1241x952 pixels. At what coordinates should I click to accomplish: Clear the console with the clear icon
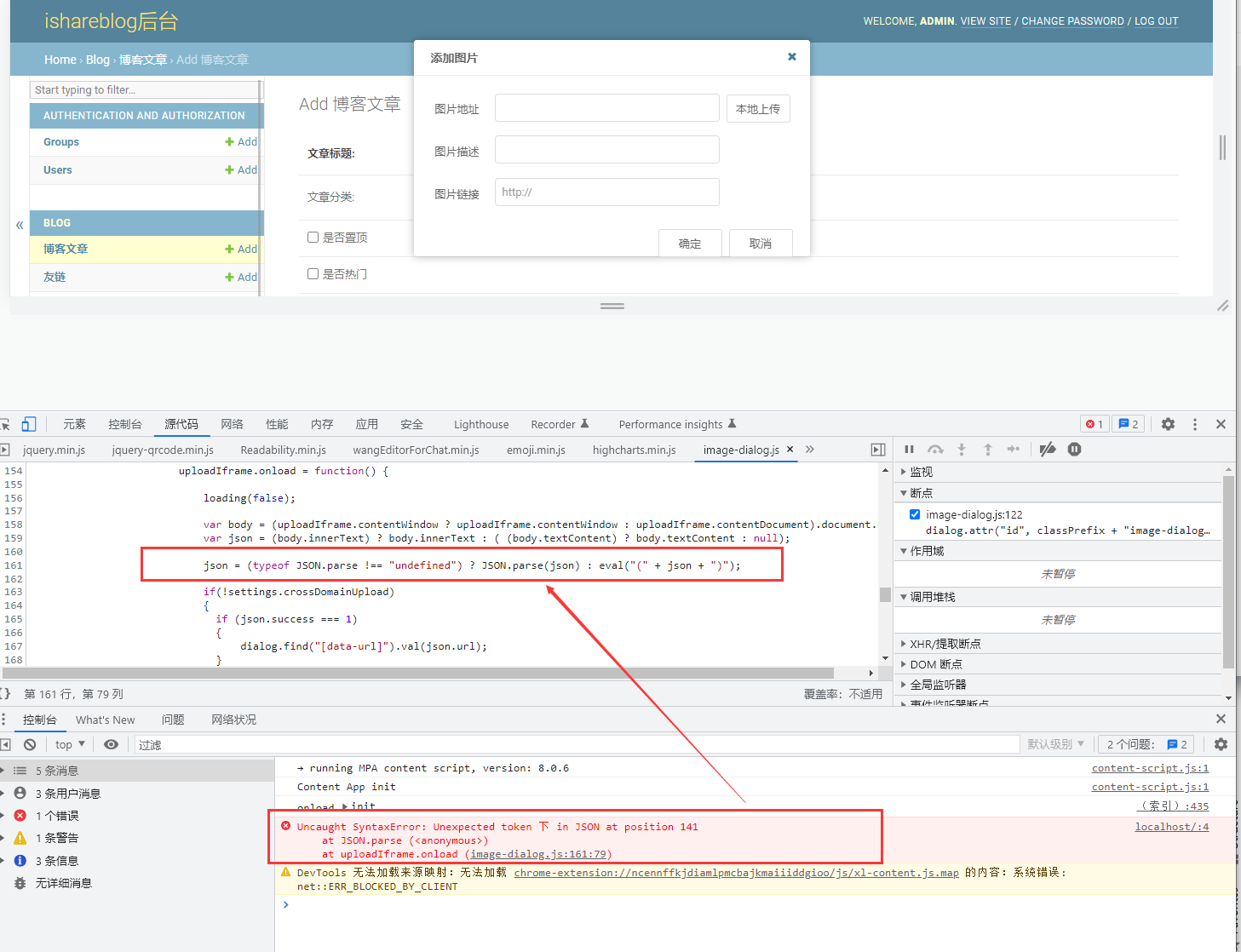[x=30, y=744]
